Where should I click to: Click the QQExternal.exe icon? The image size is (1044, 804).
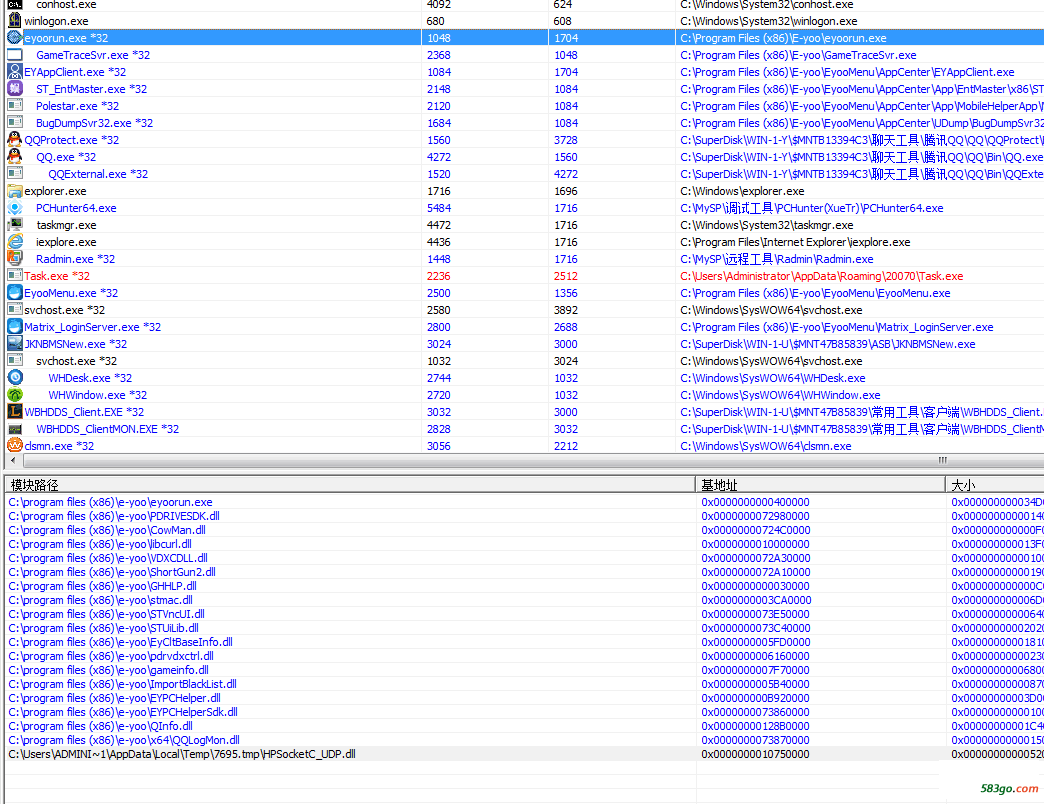[x=15, y=174]
